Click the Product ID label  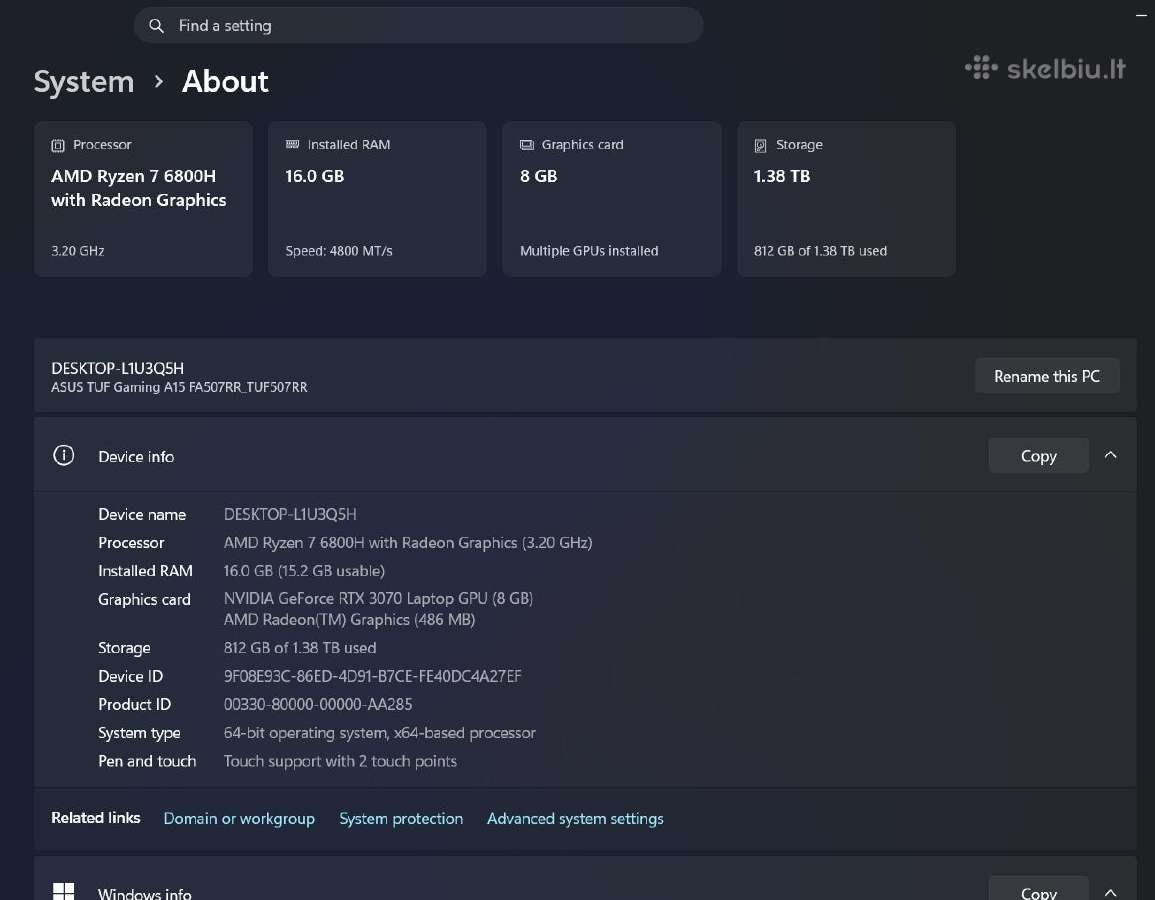click(x=134, y=704)
